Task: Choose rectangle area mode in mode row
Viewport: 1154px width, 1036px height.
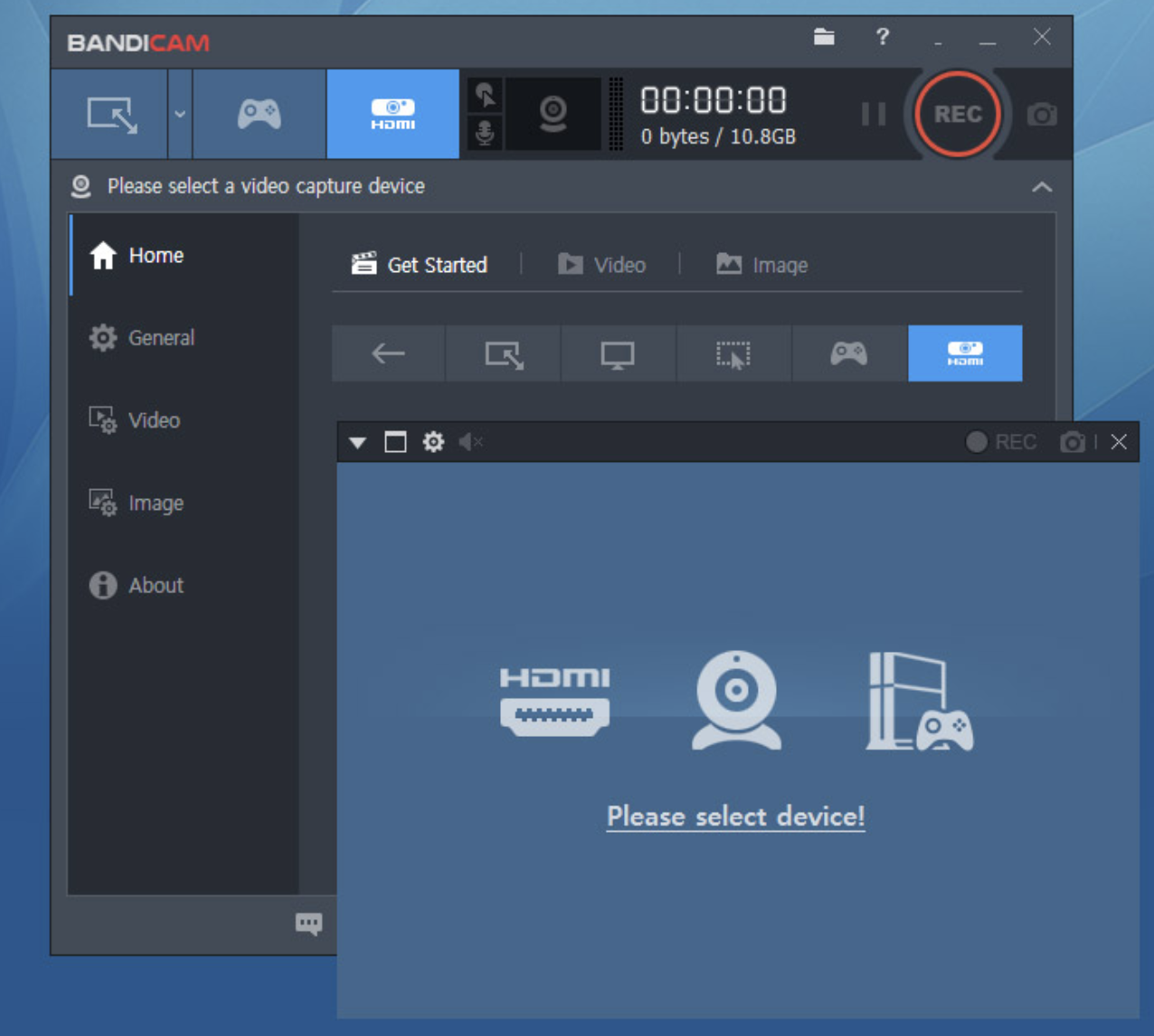Action: click(x=504, y=353)
